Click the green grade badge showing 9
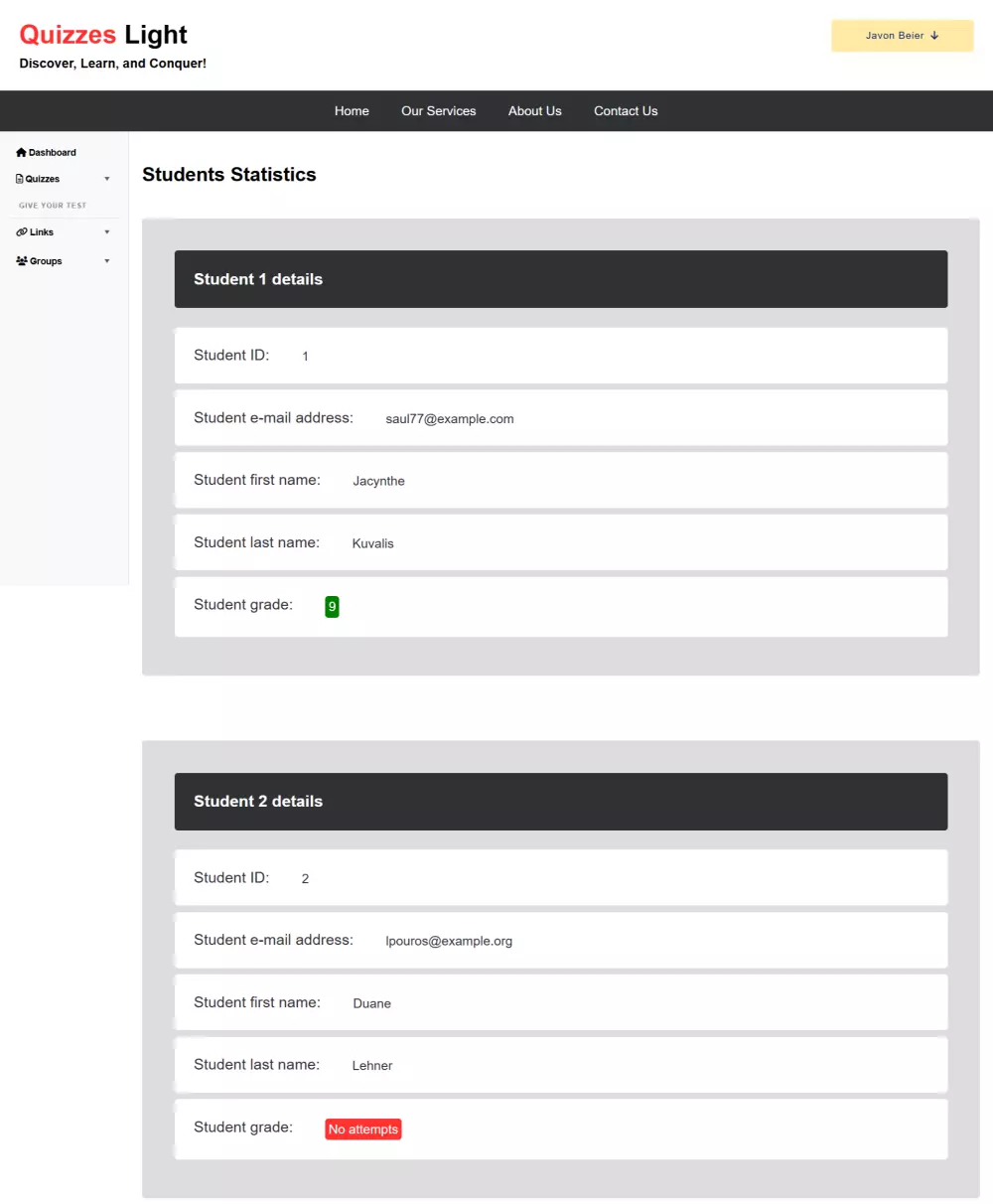 [332, 606]
